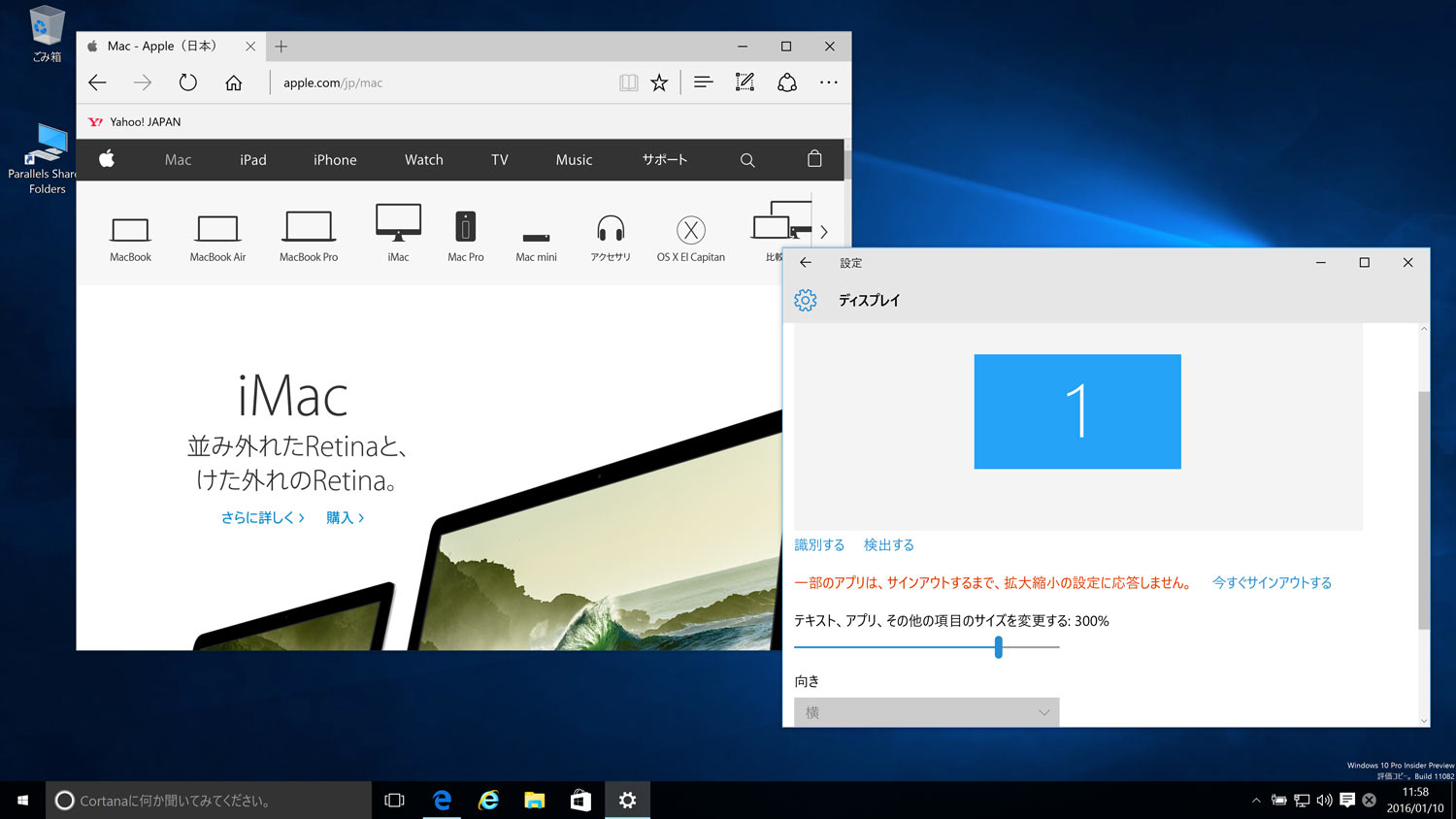This screenshot has width=1456, height=819.
Task: Go back in the 設定 window
Action: [x=806, y=262]
